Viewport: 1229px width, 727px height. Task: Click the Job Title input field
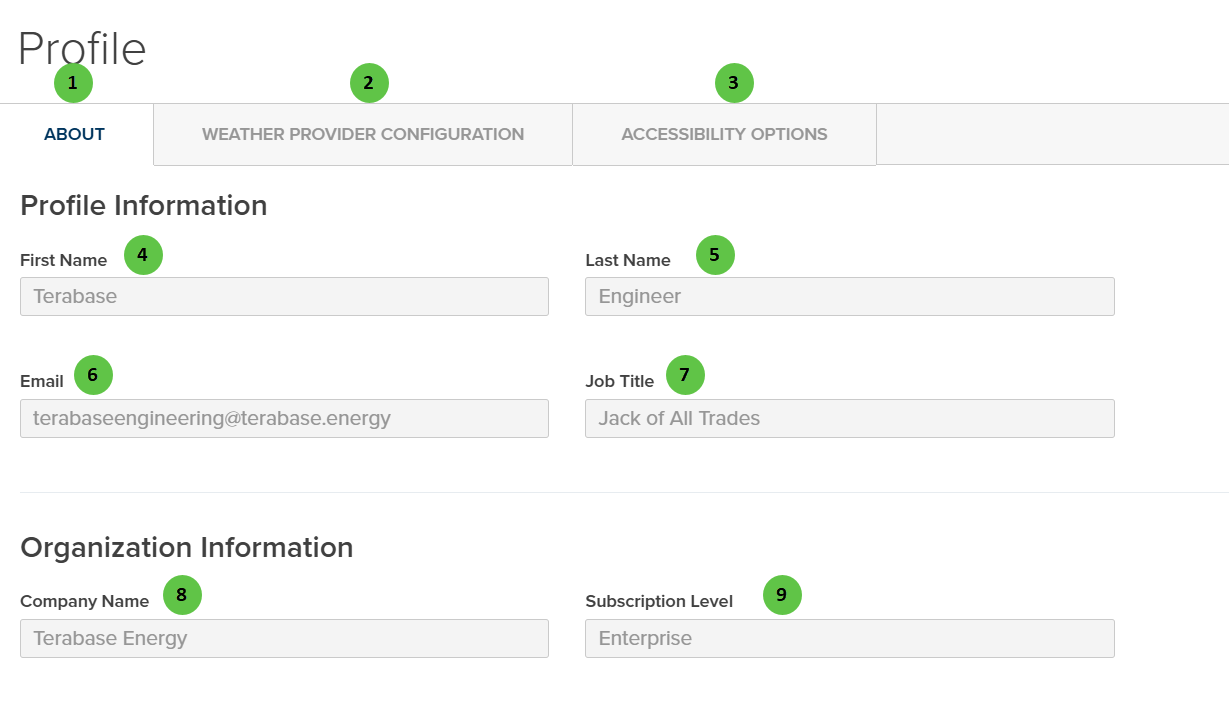click(849, 419)
